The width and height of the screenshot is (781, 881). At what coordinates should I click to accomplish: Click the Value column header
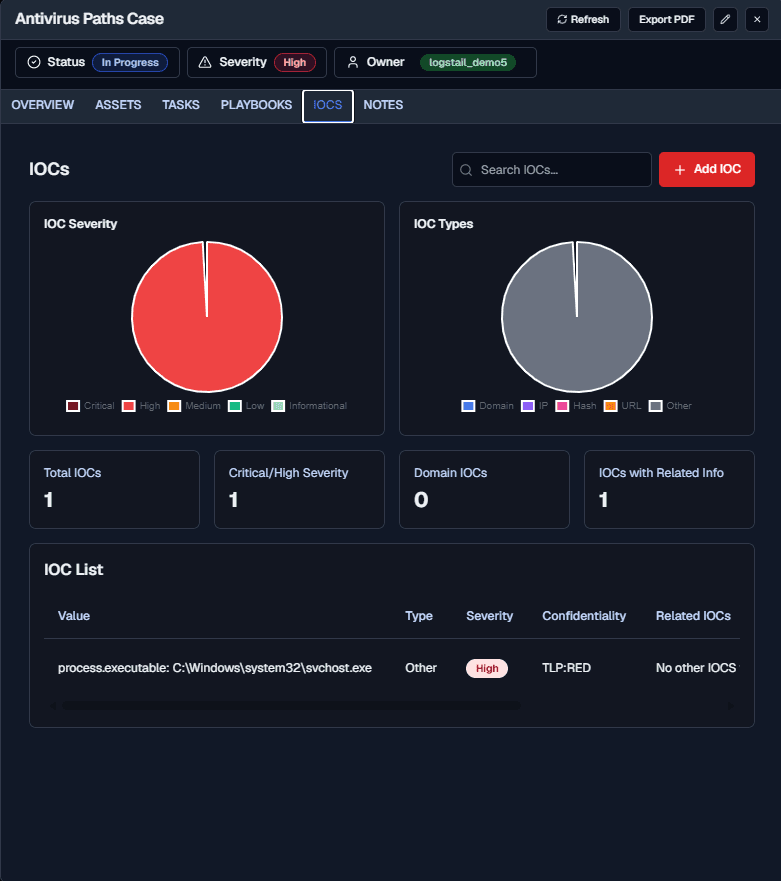pos(74,616)
